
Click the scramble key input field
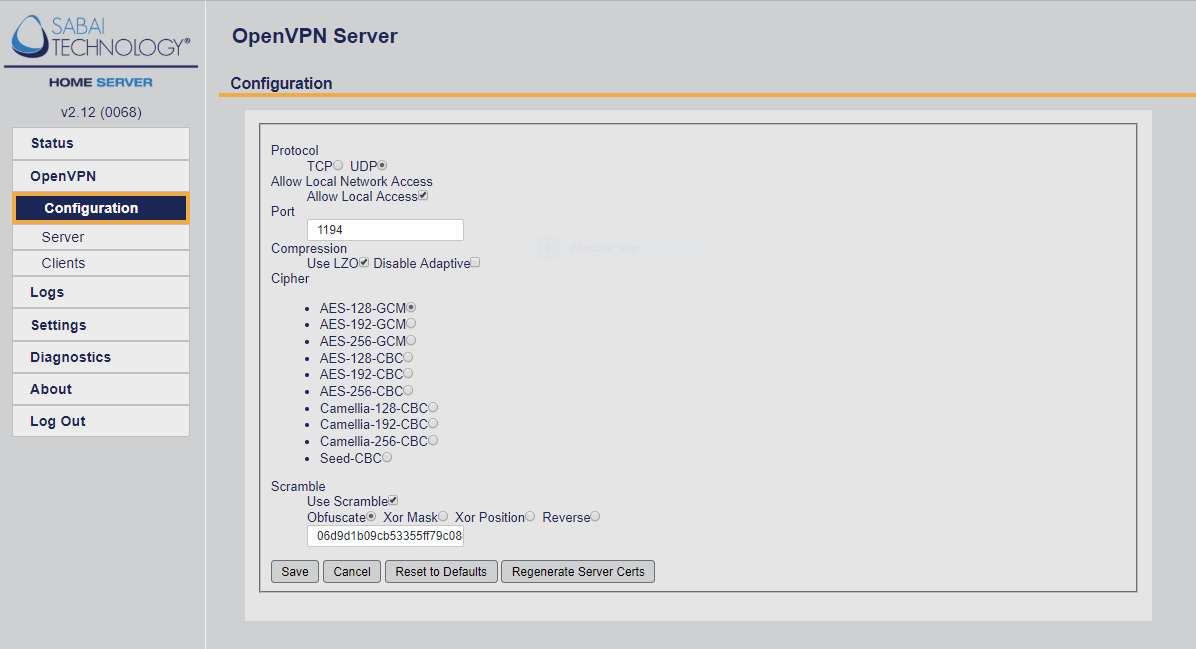385,536
